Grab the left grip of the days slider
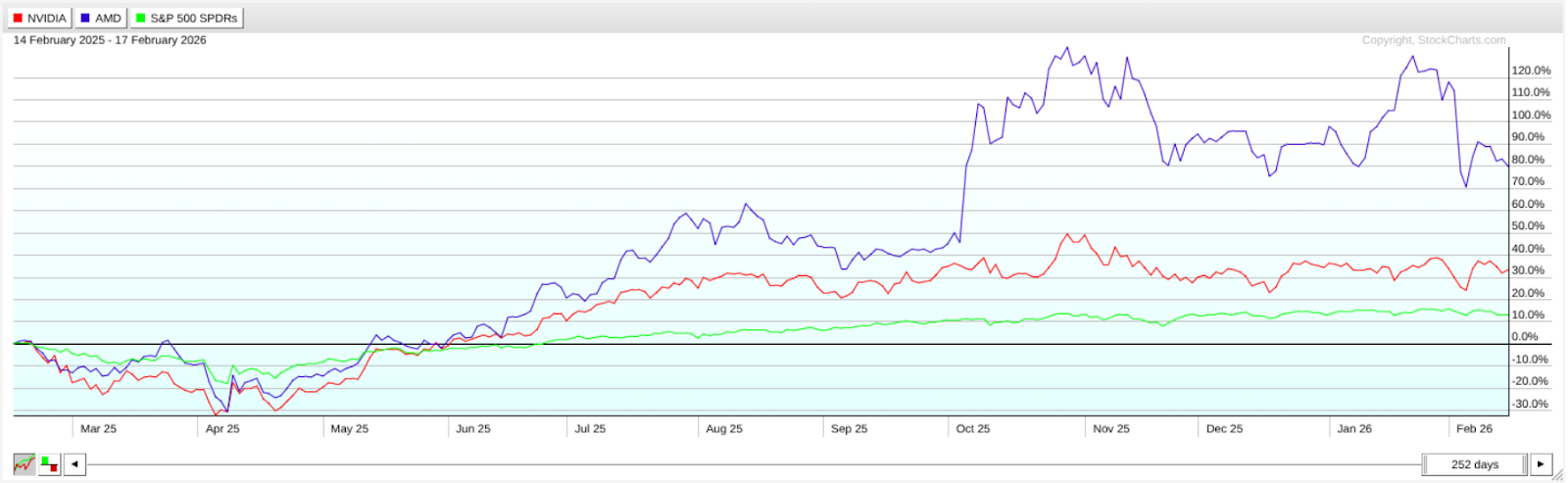The height and width of the screenshot is (483, 1568). coord(1425,464)
